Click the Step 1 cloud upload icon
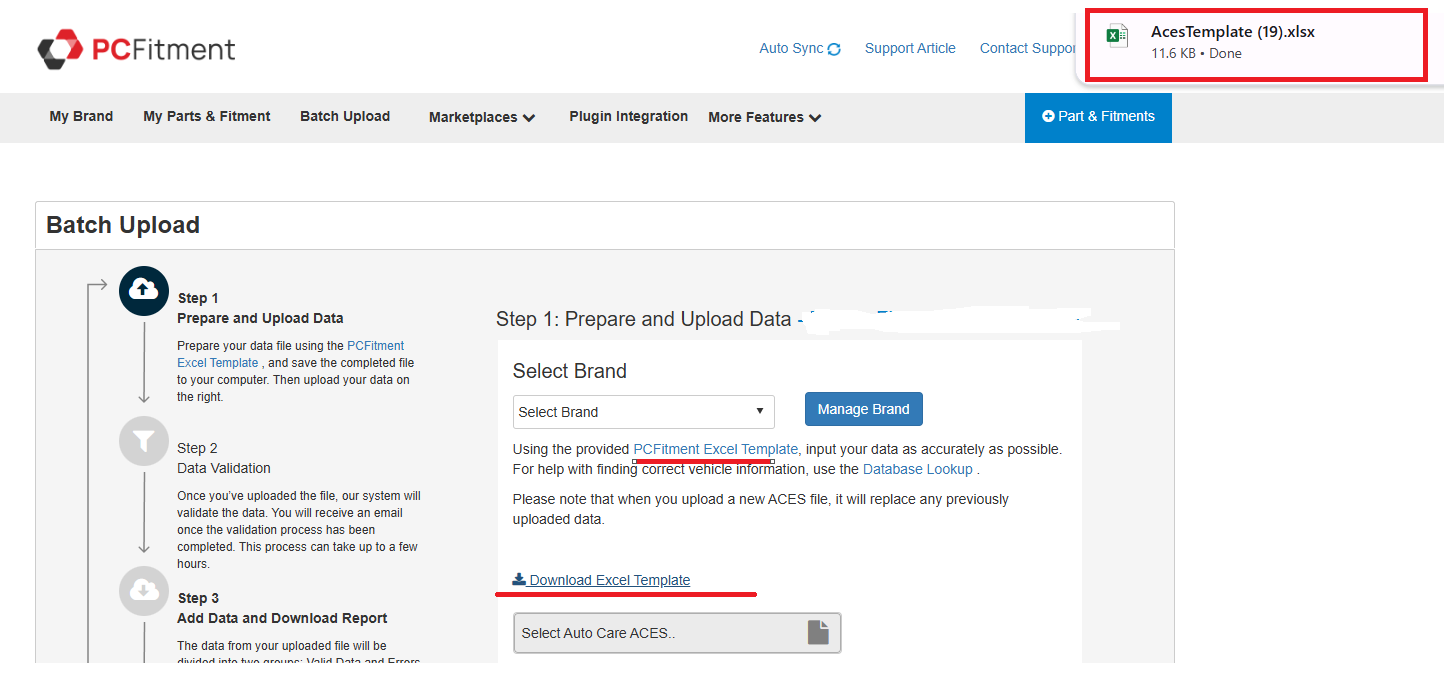 [144, 291]
